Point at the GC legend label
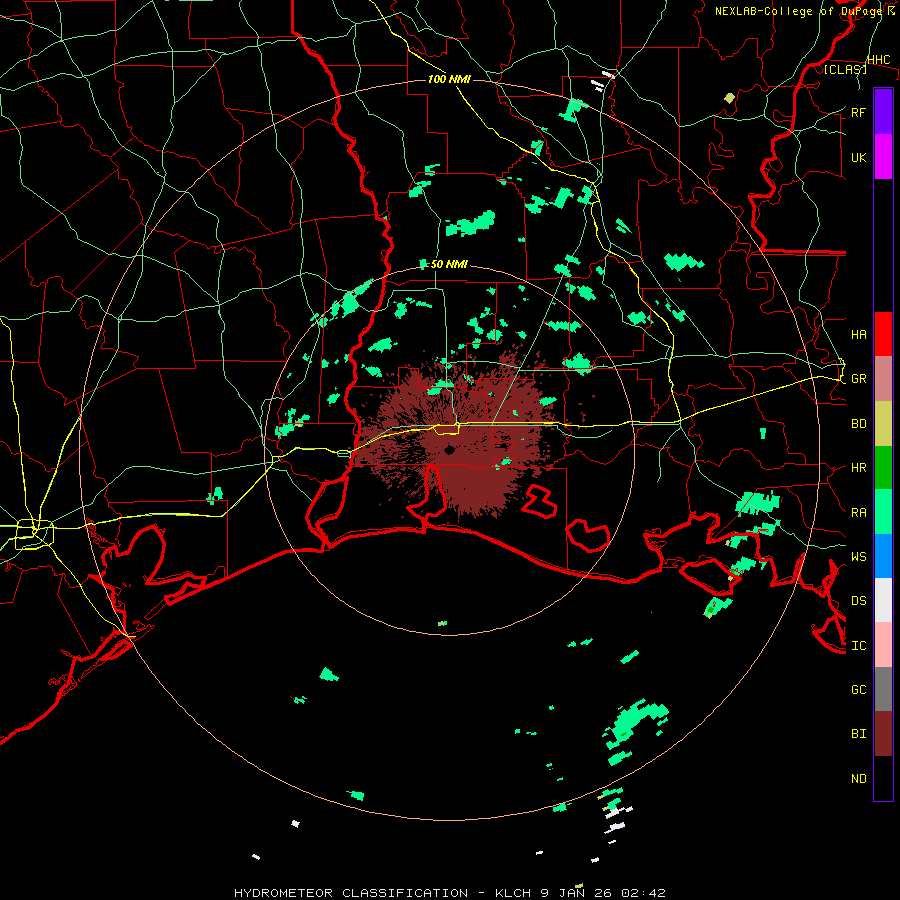Viewport: 900px width, 900px height. 858,689
